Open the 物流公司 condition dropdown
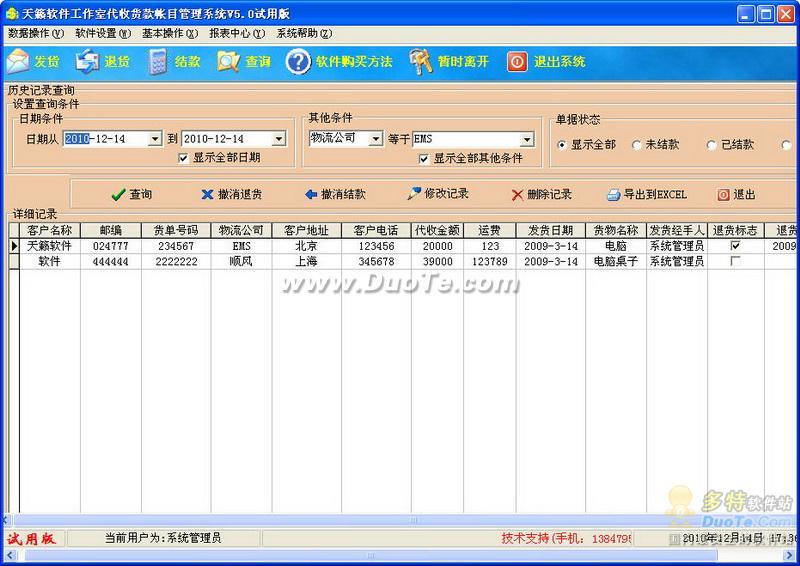800x566 pixels. 375,139
